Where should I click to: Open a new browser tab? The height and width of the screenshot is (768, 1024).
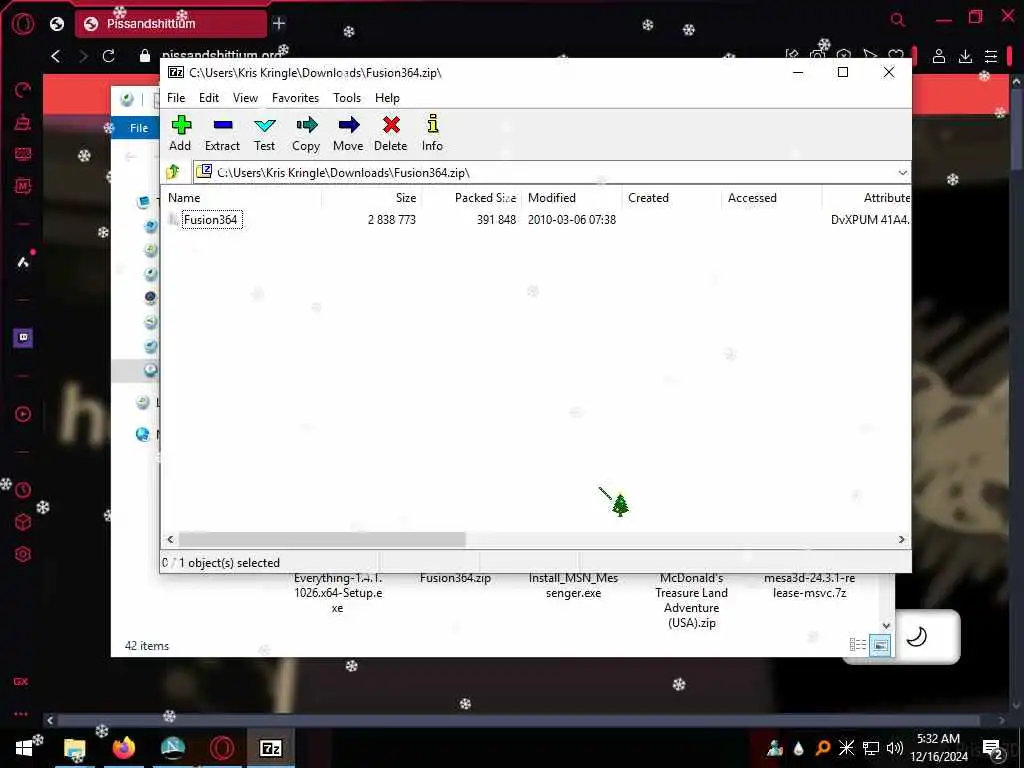[279, 24]
